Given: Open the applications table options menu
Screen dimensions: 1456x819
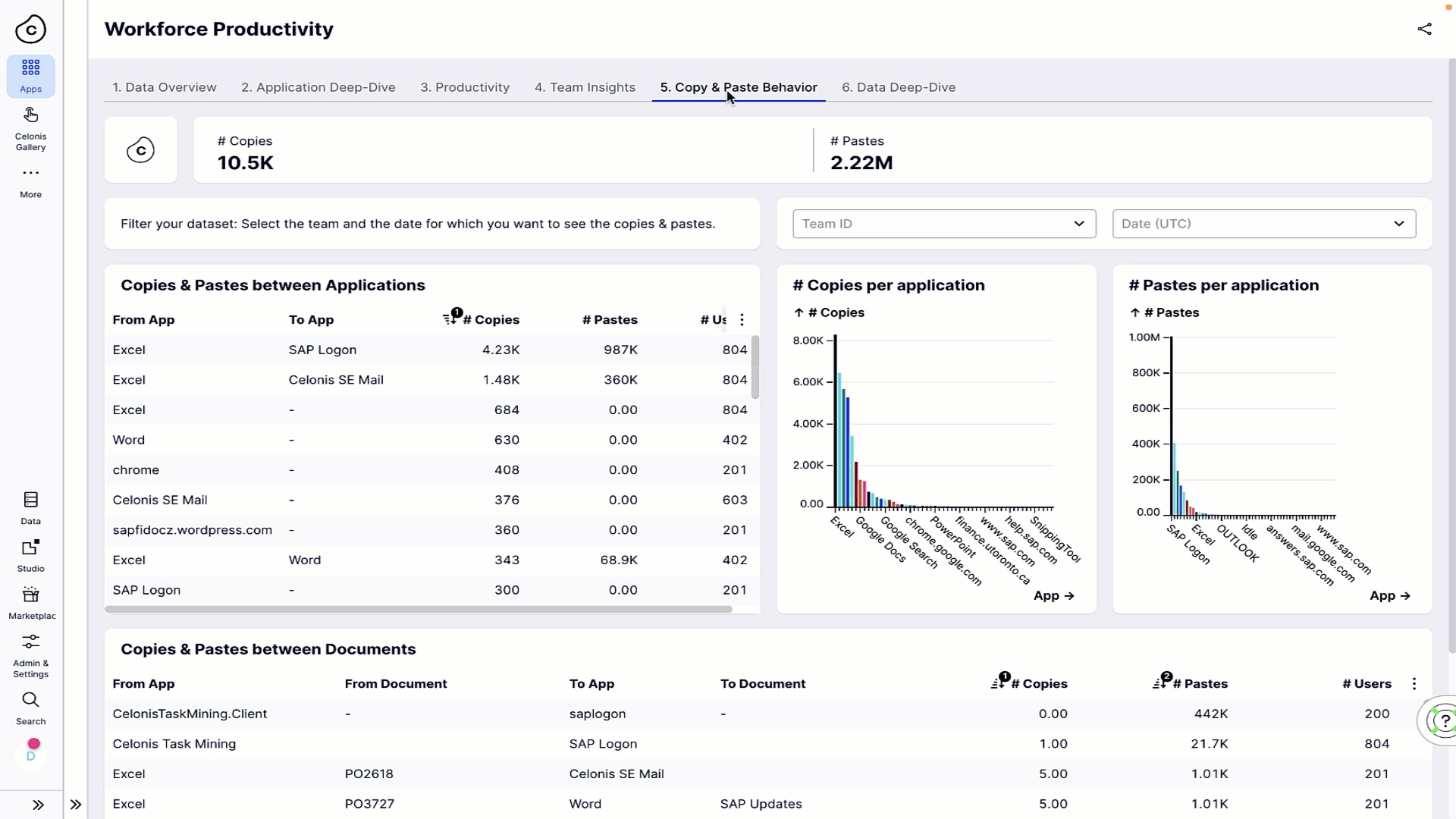Looking at the screenshot, I should (742, 319).
